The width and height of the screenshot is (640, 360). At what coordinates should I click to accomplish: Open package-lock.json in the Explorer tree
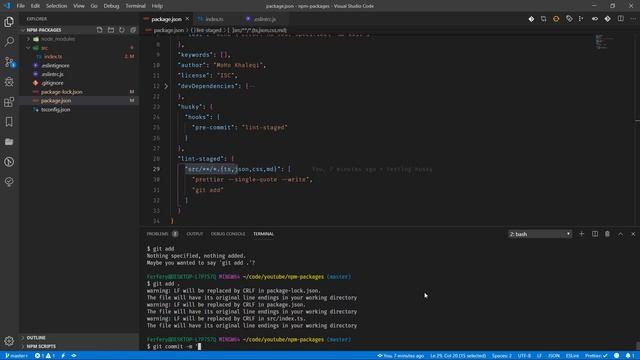[x=62, y=92]
